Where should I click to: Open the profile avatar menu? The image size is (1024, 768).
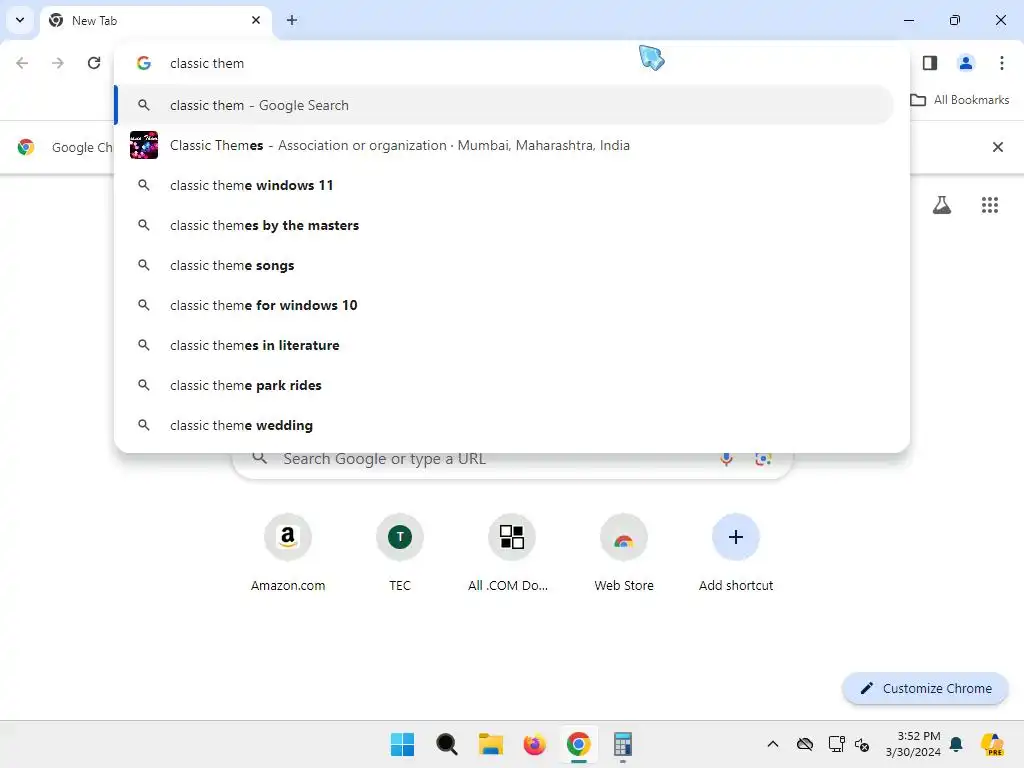[966, 63]
